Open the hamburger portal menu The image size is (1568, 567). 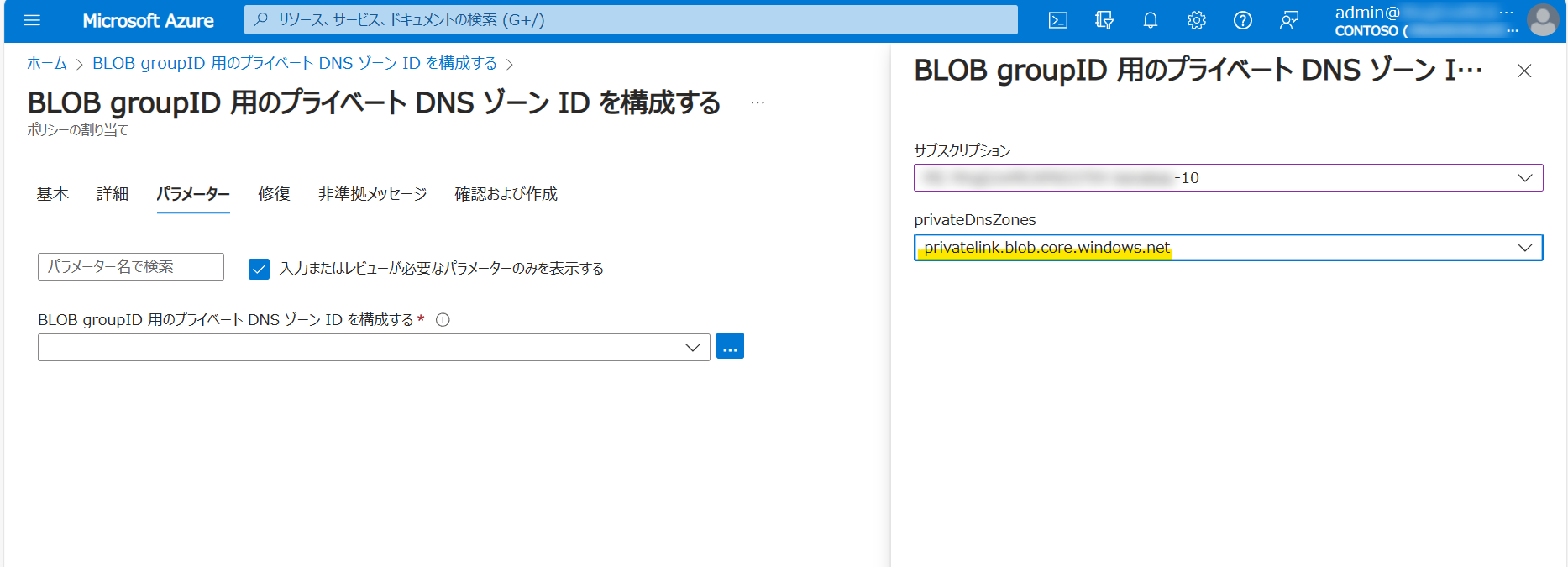[32, 20]
